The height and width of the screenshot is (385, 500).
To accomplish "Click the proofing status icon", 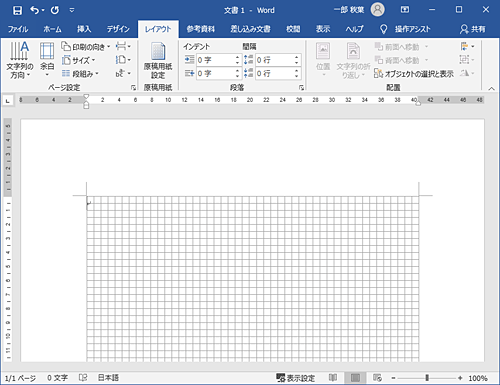I will coord(83,378).
